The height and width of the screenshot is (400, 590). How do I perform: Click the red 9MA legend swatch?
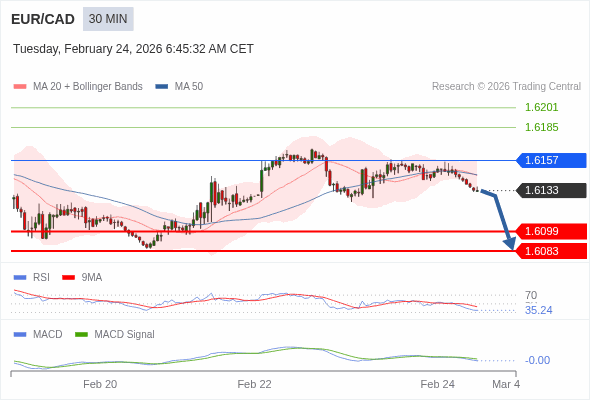[68, 278]
